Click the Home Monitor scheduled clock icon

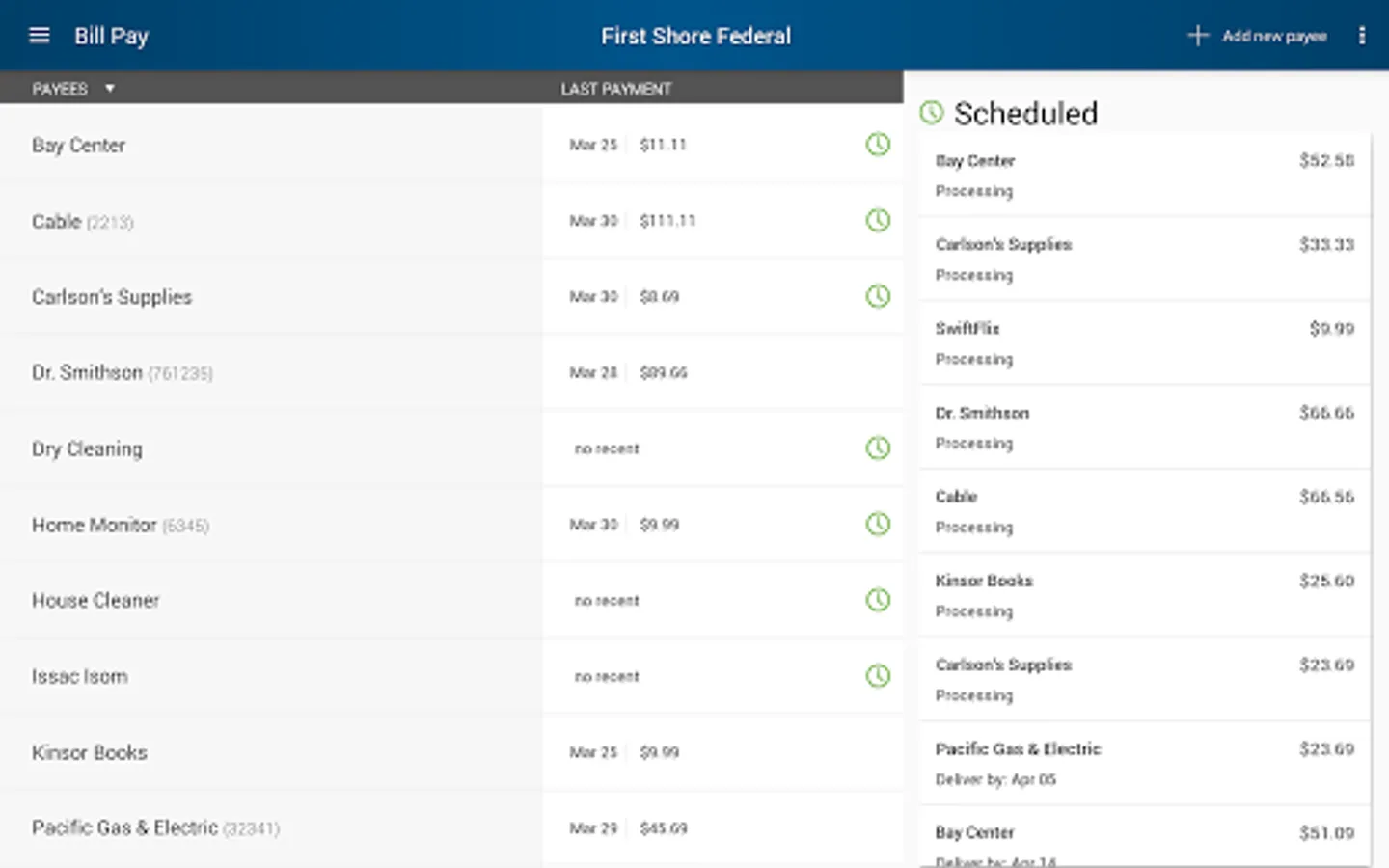[878, 525]
